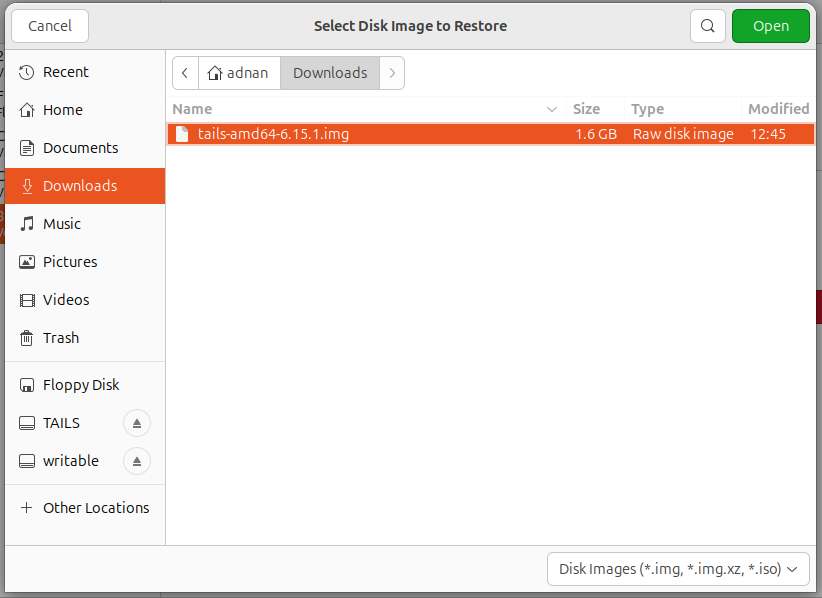This screenshot has width=822, height=598.
Task: Click the Music note icon
Action: pyautogui.click(x=27, y=224)
